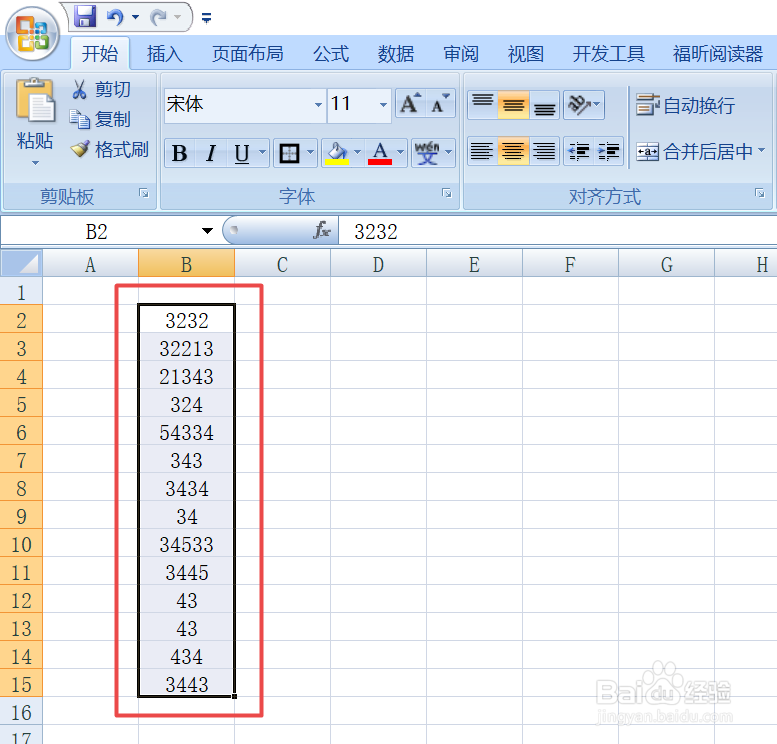Click 合并后居中 merge and center
Image resolution: width=777 pixels, height=744 pixels.
click(x=695, y=151)
